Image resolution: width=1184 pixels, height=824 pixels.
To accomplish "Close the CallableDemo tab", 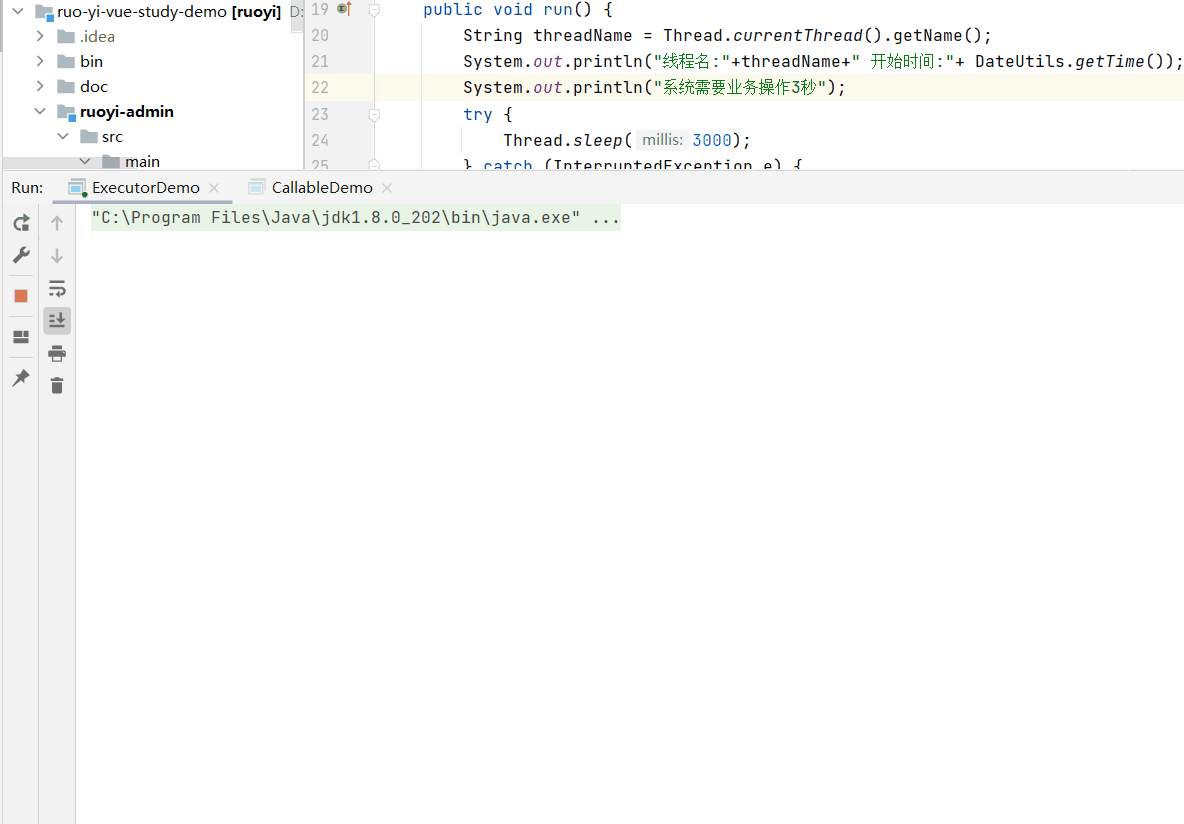I will tap(387, 188).
